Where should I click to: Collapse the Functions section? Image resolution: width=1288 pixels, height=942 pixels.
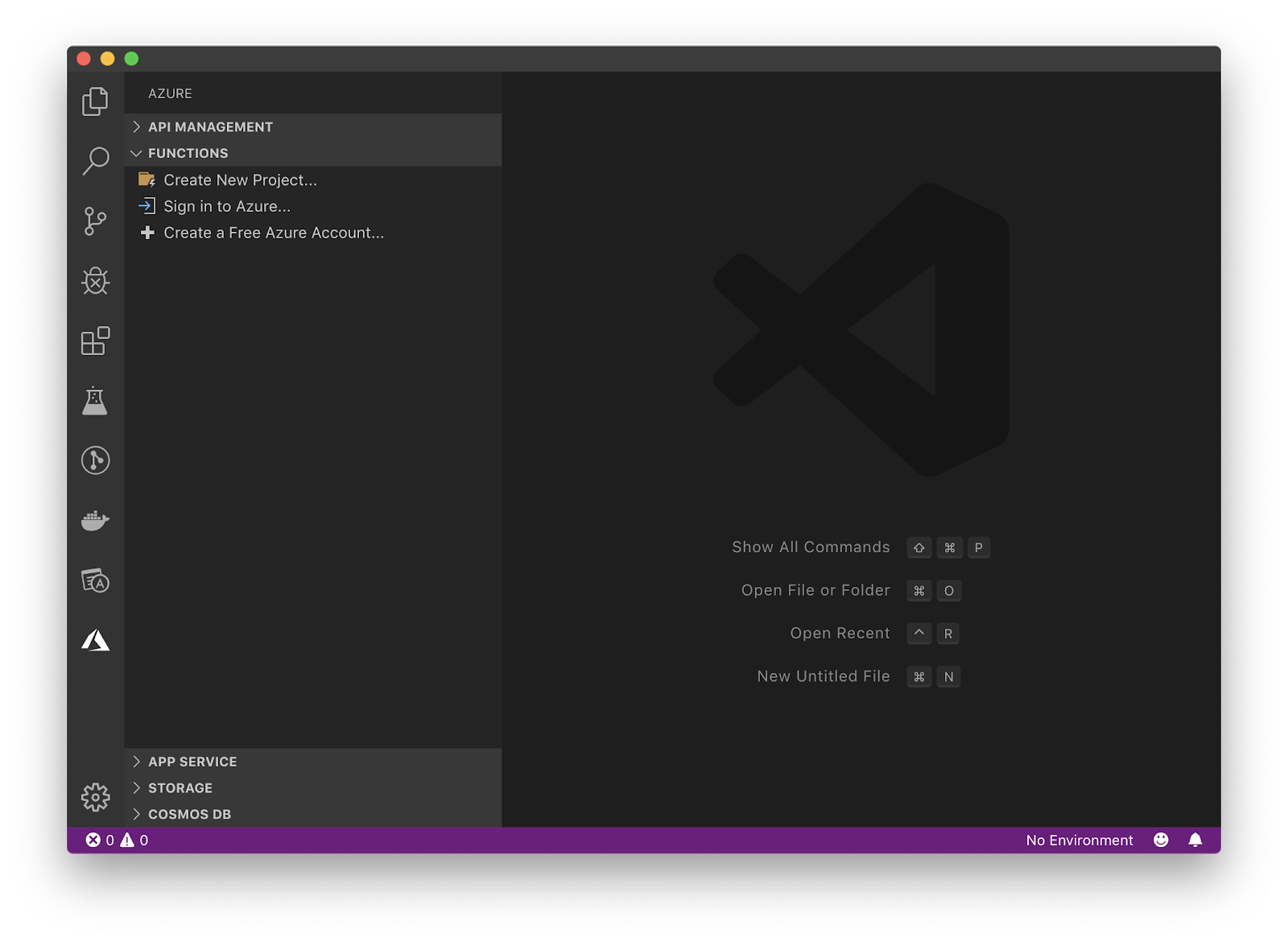point(188,153)
